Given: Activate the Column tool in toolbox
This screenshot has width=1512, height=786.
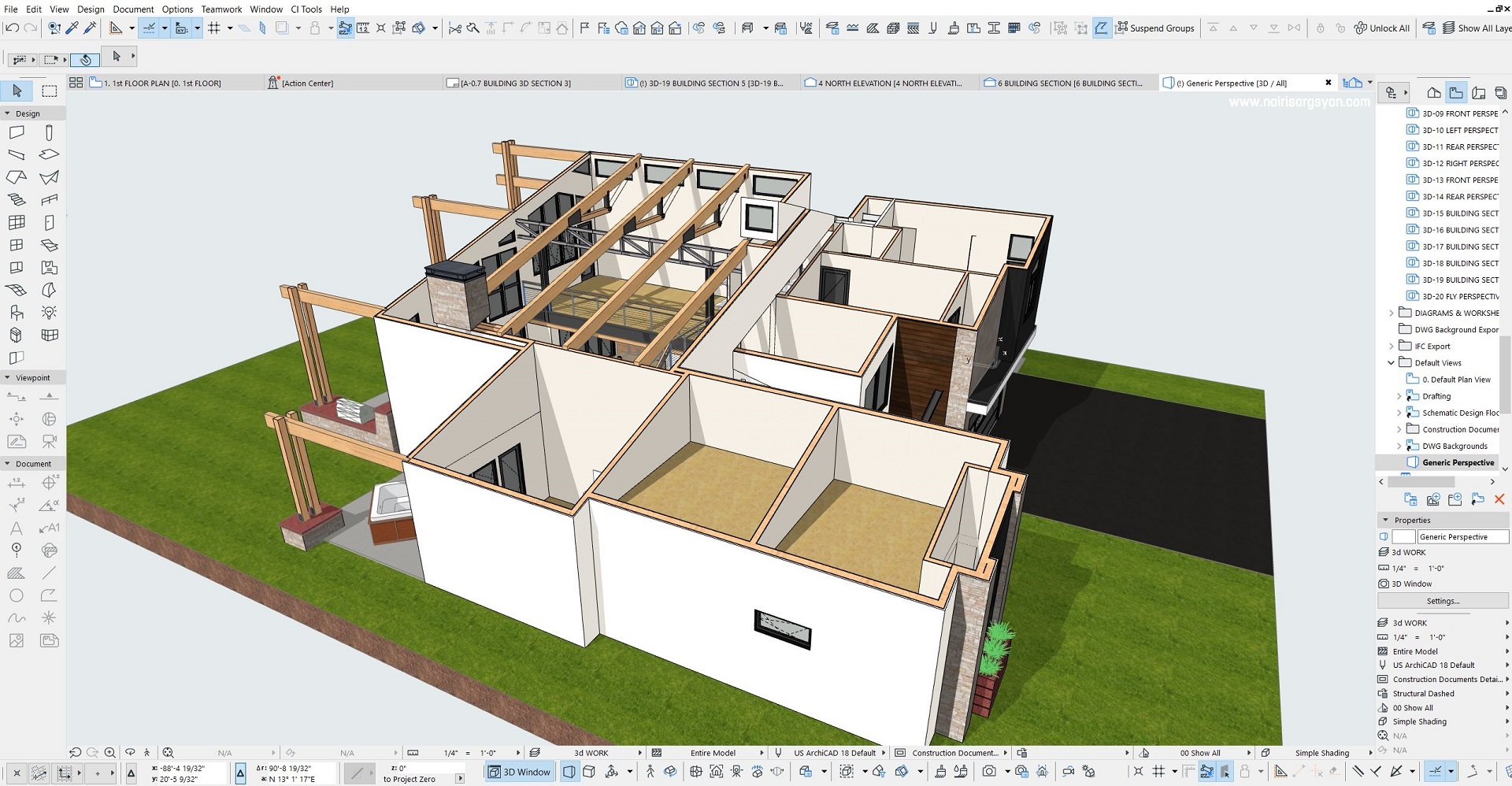Looking at the screenshot, I should pos(49,132).
